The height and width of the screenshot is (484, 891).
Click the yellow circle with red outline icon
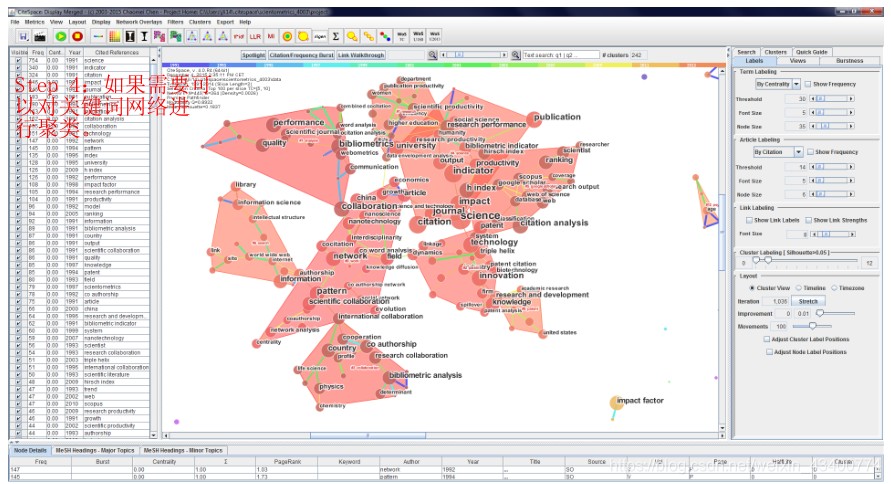(x=303, y=36)
